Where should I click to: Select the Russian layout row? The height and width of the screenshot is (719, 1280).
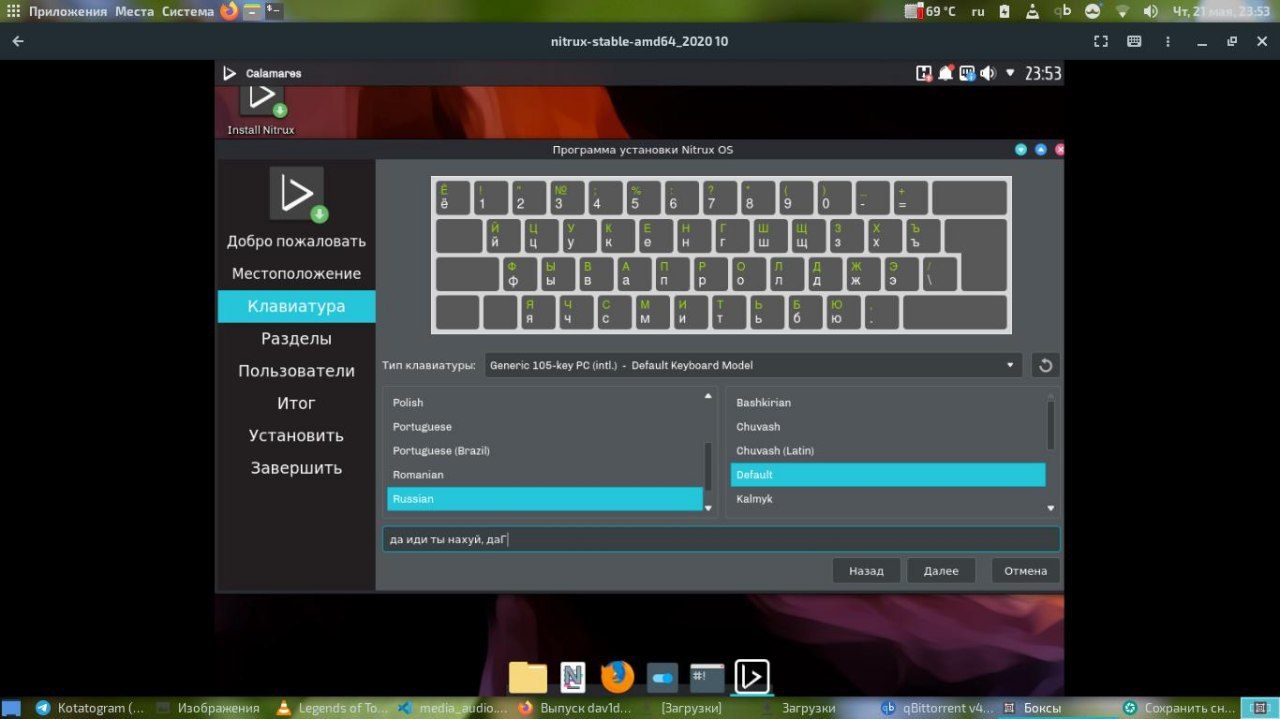[545, 498]
